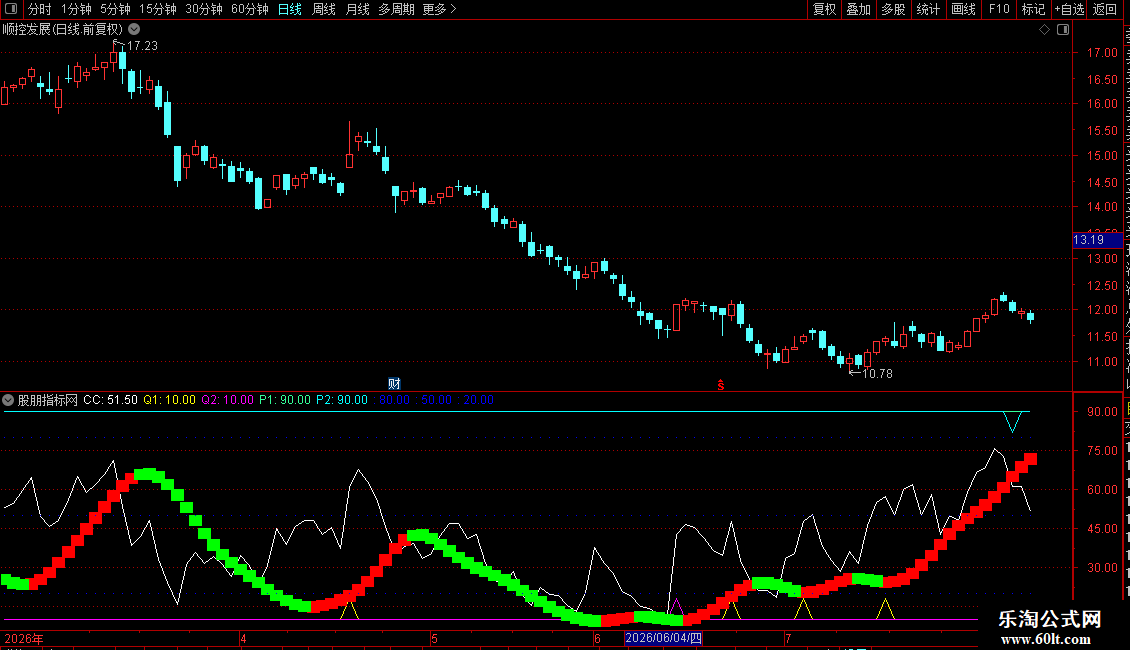The width and height of the screenshot is (1130, 650).
Task: Click the 10.78 low price label
Action: (x=877, y=373)
